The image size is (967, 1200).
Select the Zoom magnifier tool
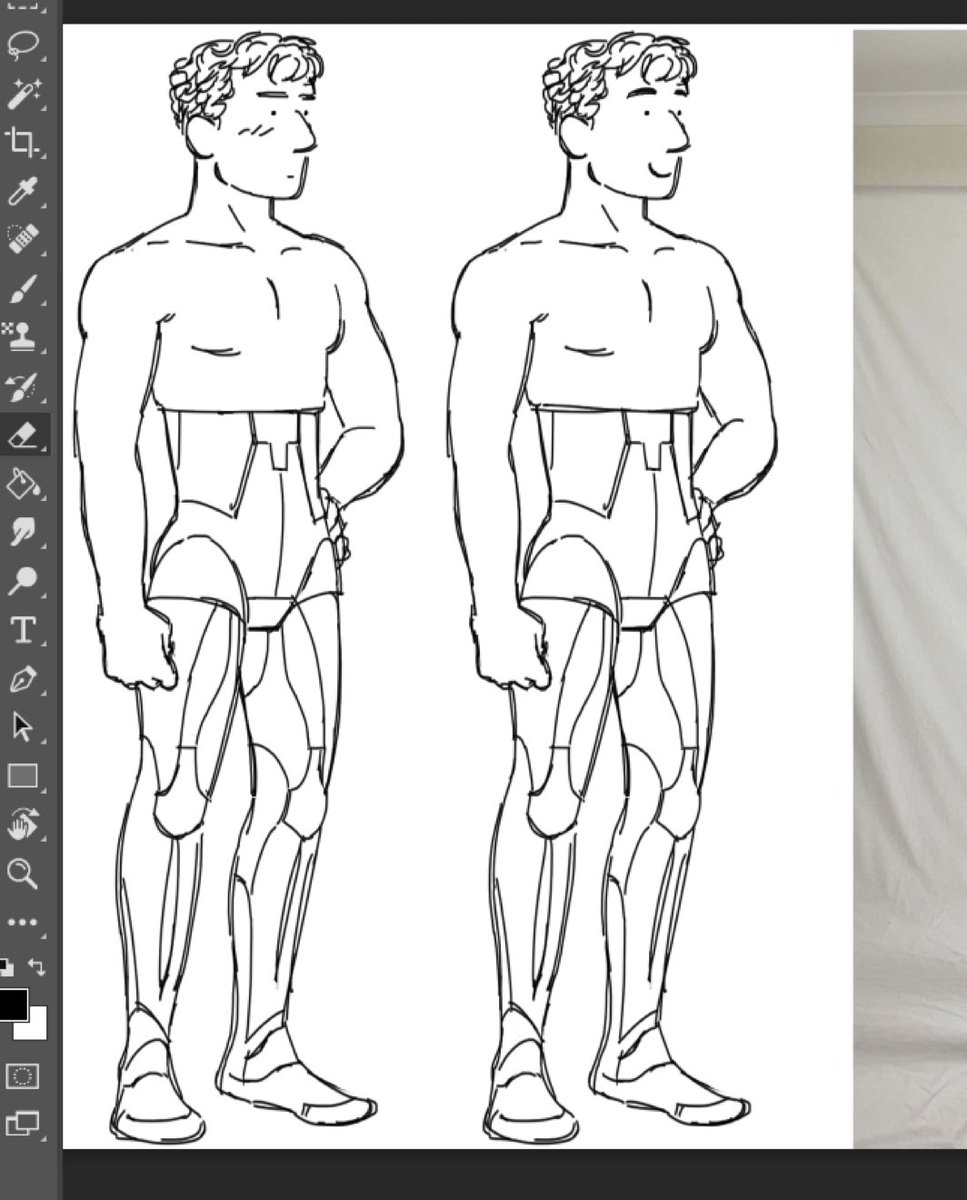22,873
